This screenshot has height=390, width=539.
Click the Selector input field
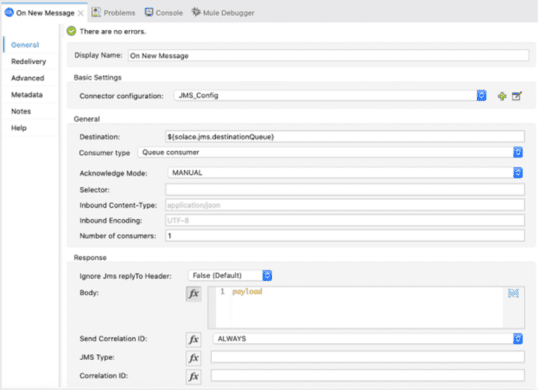tap(345, 190)
